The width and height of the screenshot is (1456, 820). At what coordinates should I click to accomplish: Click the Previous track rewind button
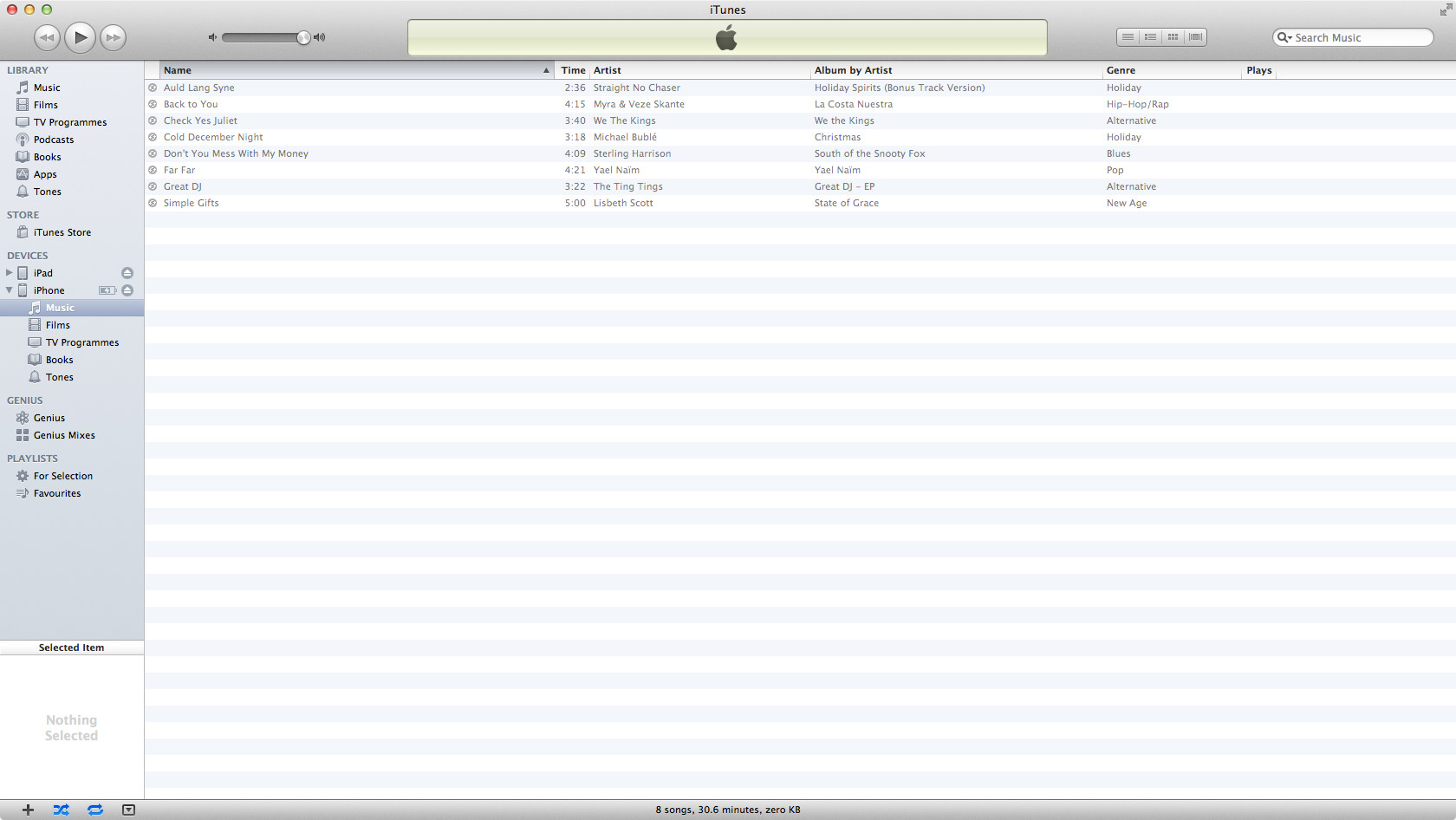click(x=47, y=37)
